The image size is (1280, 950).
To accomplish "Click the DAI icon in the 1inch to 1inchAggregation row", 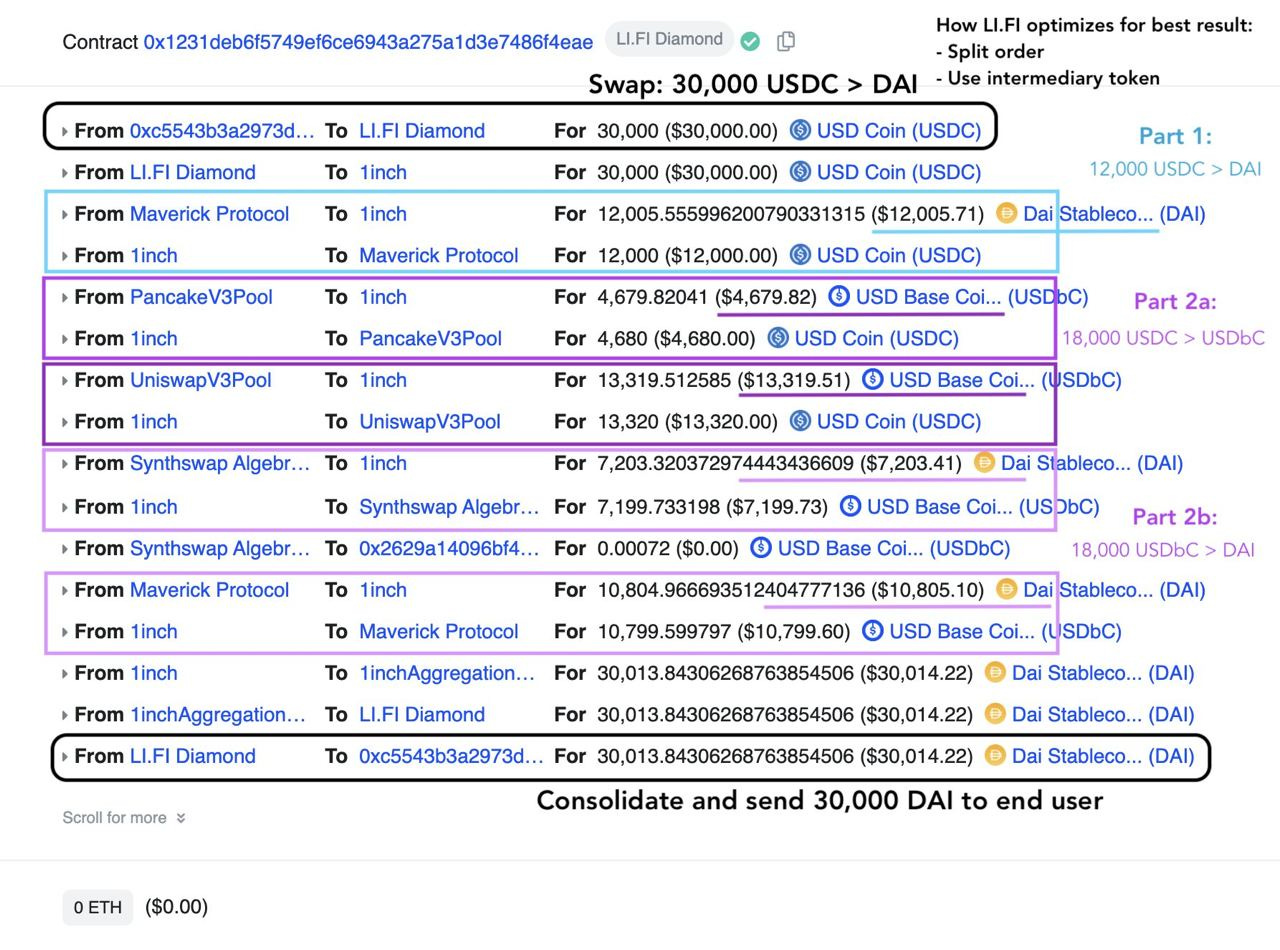I will 995,672.
